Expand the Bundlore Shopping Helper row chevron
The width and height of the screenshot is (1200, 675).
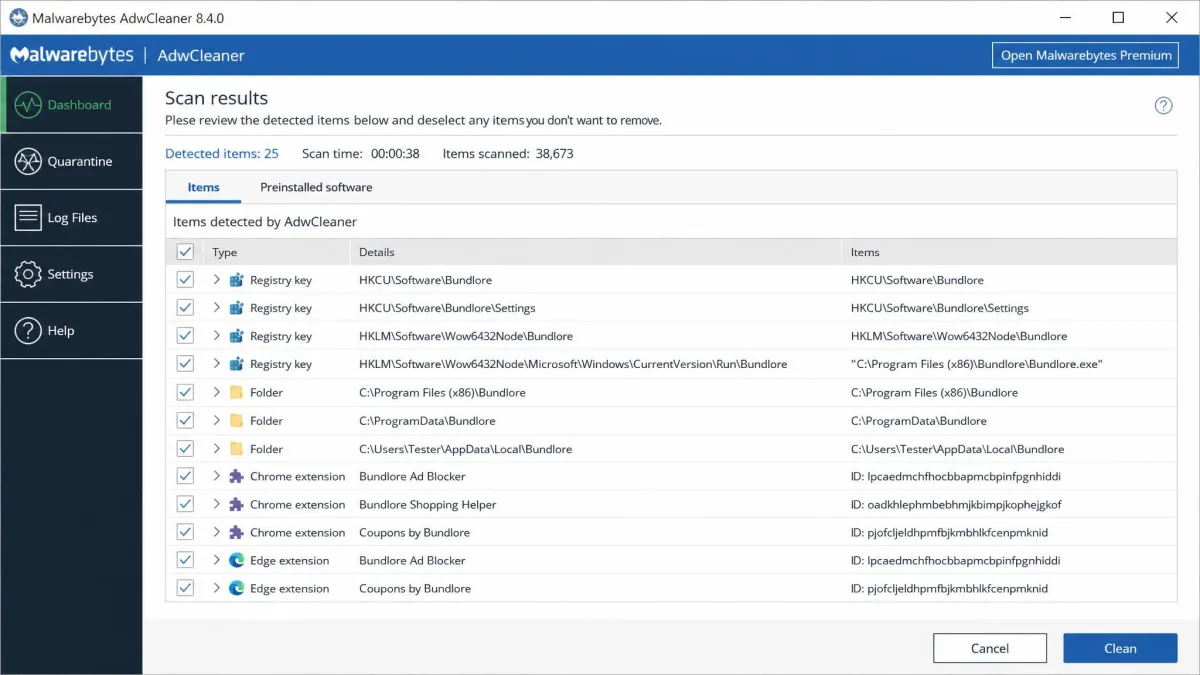click(x=217, y=504)
